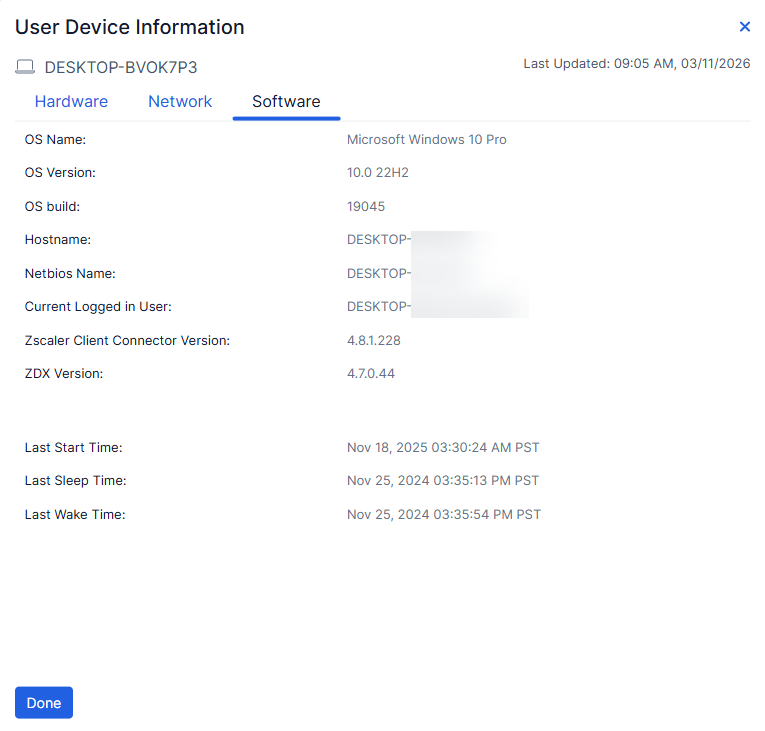765x731 pixels.
Task: Click the laptop device icon
Action: (25, 67)
